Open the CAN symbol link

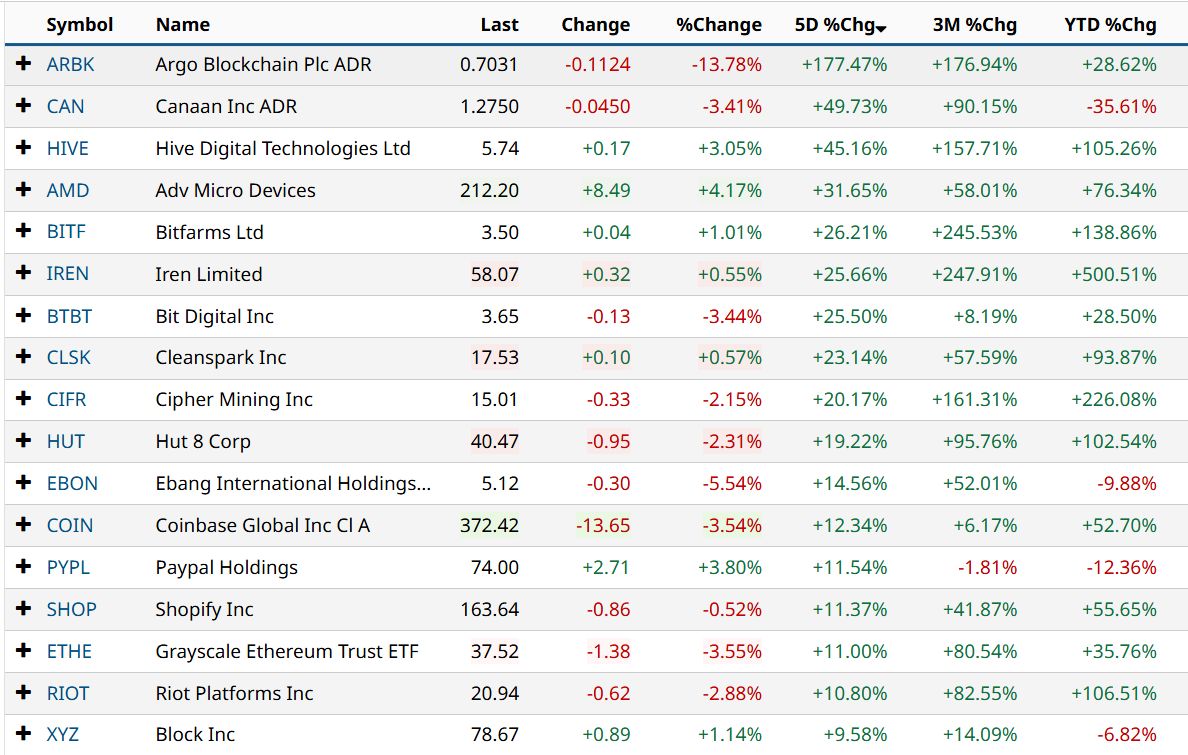point(66,106)
